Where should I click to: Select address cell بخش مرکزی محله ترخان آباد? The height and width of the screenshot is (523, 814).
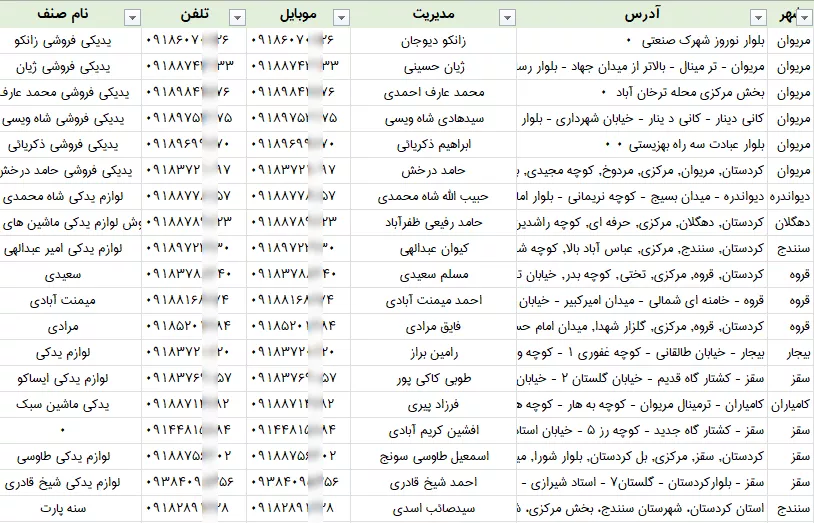(x=642, y=92)
